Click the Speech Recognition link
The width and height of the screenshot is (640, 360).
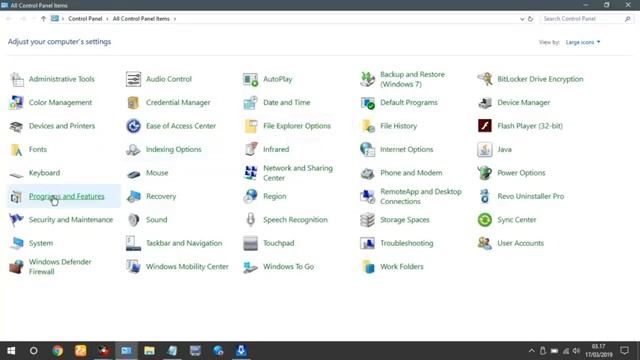[295, 220]
